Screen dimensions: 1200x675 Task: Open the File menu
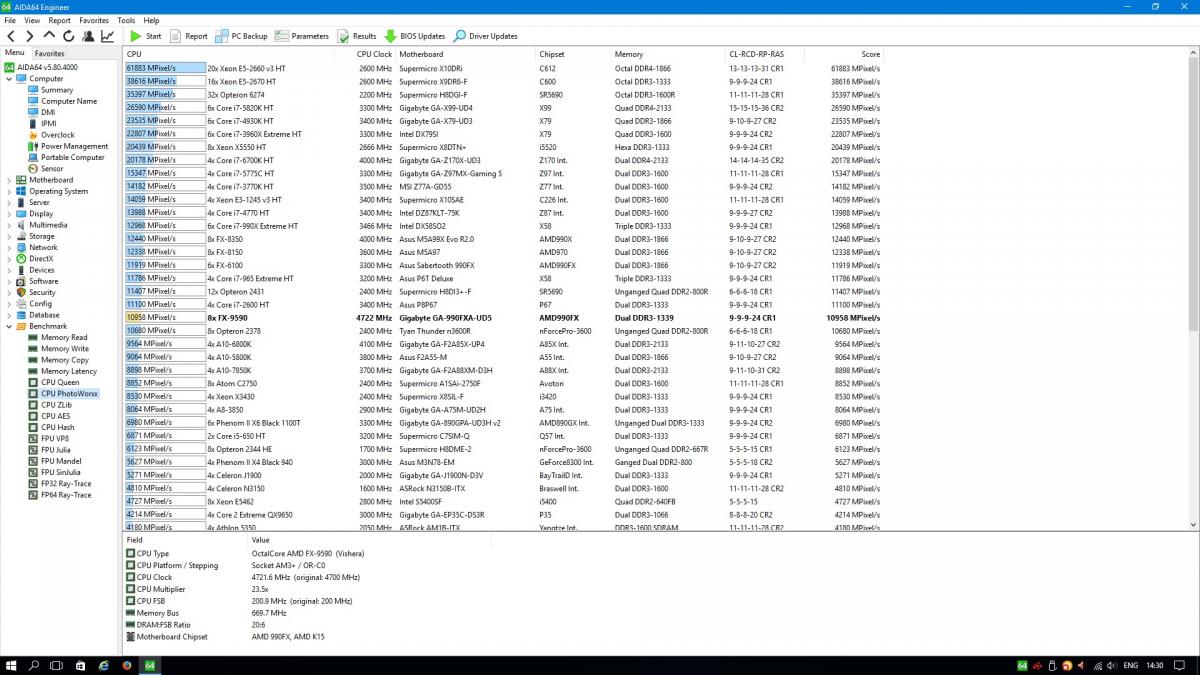10,20
